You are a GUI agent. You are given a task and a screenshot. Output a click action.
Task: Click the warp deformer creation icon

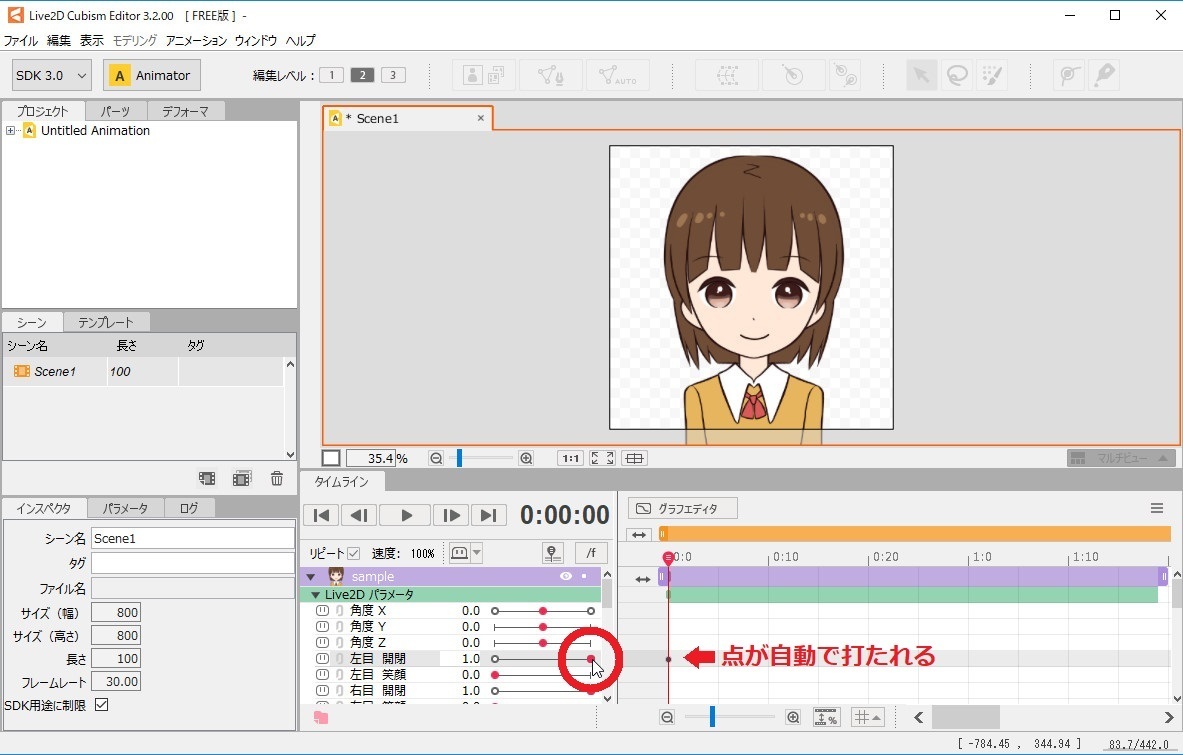727,75
